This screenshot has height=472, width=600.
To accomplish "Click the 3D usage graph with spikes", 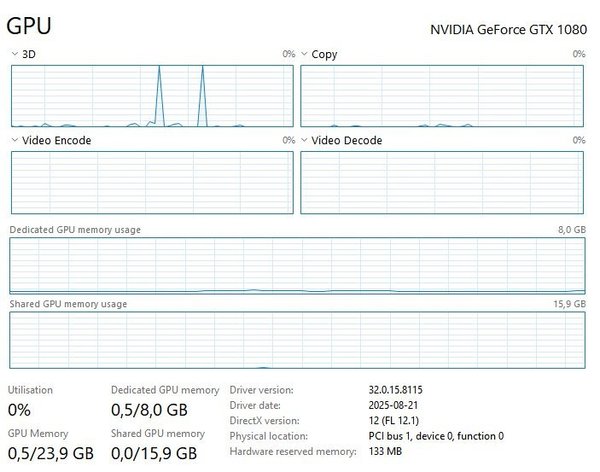I will coord(153,96).
